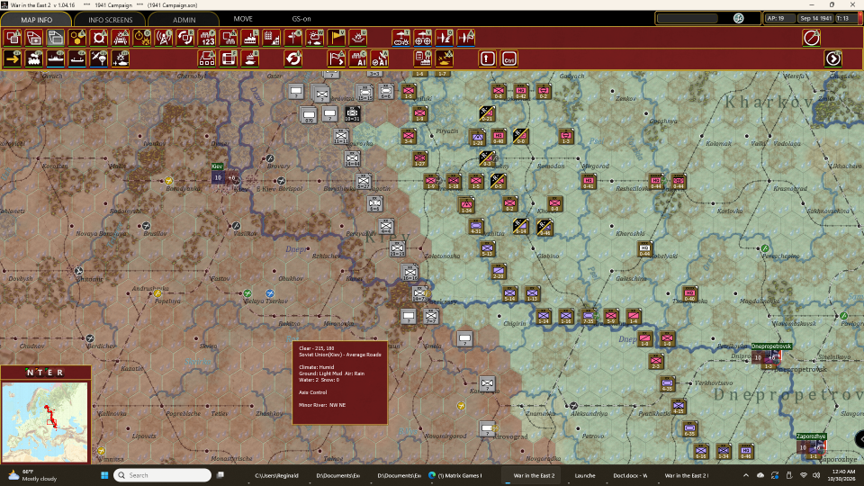This screenshot has height=486, width=864.
Task: Click the aircraft with warning triangle icon
Action: (466, 38)
